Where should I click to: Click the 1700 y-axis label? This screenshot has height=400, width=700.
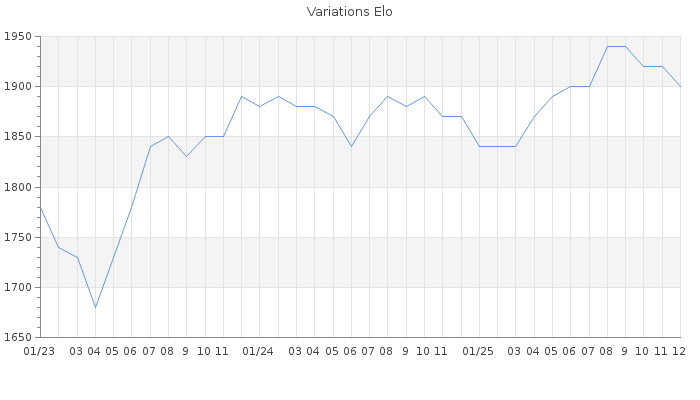click(x=17, y=288)
